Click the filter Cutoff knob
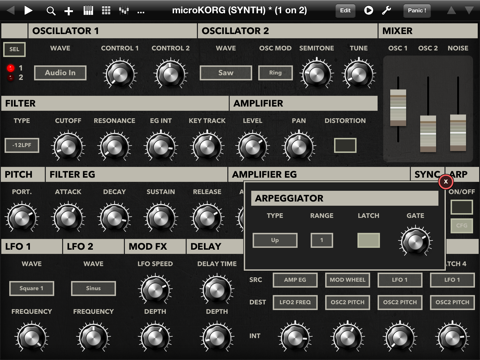The width and height of the screenshot is (480, 360). pyautogui.click(x=68, y=147)
